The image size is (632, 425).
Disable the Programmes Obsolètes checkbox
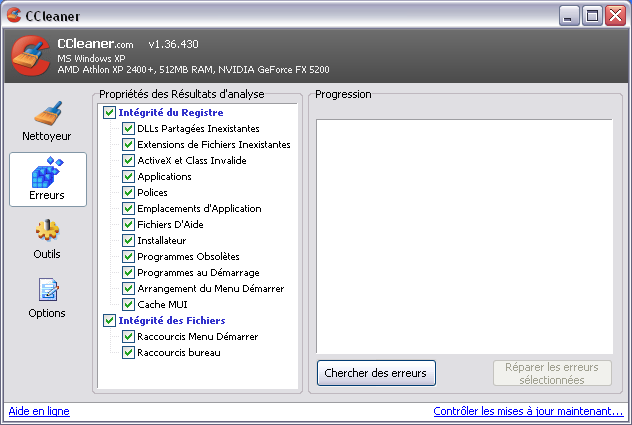point(128,256)
